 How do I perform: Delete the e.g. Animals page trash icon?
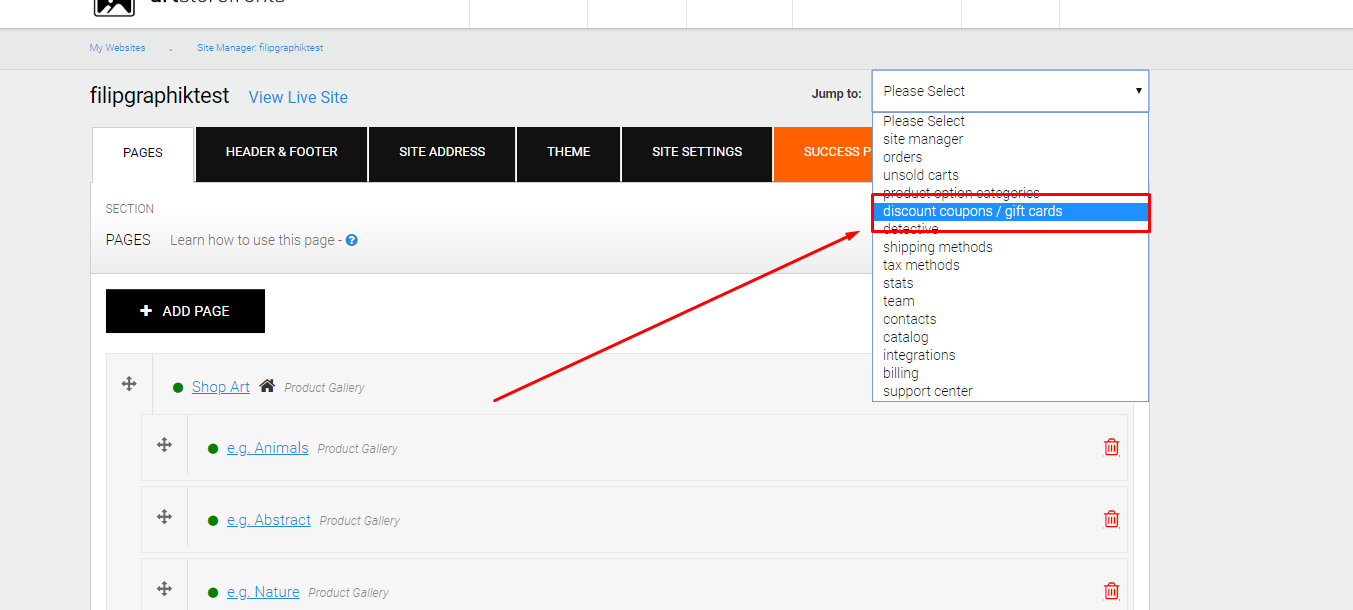[x=1111, y=447]
